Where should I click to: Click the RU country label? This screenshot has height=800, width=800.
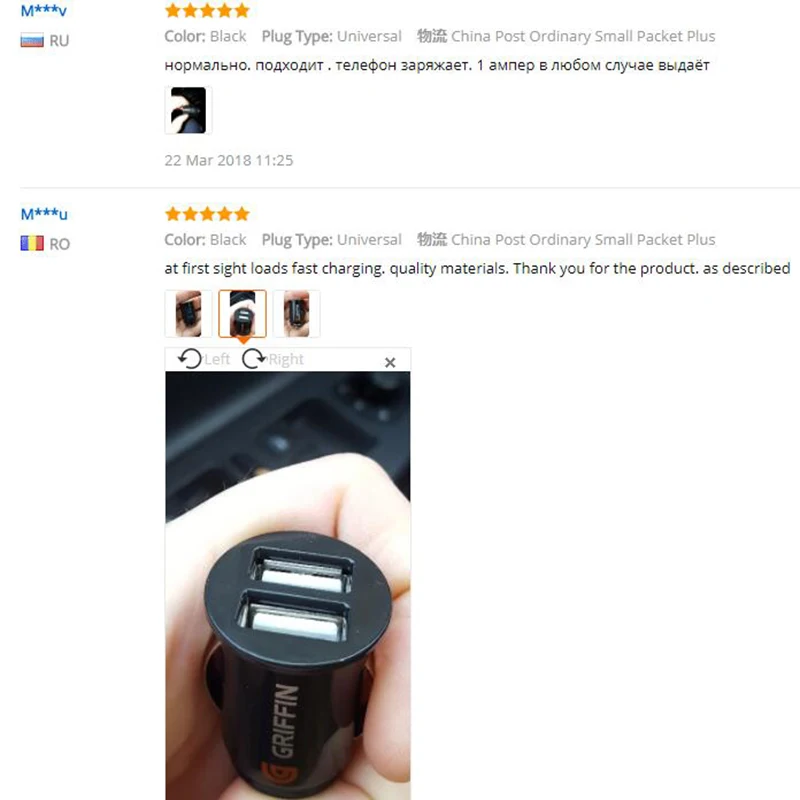click(59, 41)
